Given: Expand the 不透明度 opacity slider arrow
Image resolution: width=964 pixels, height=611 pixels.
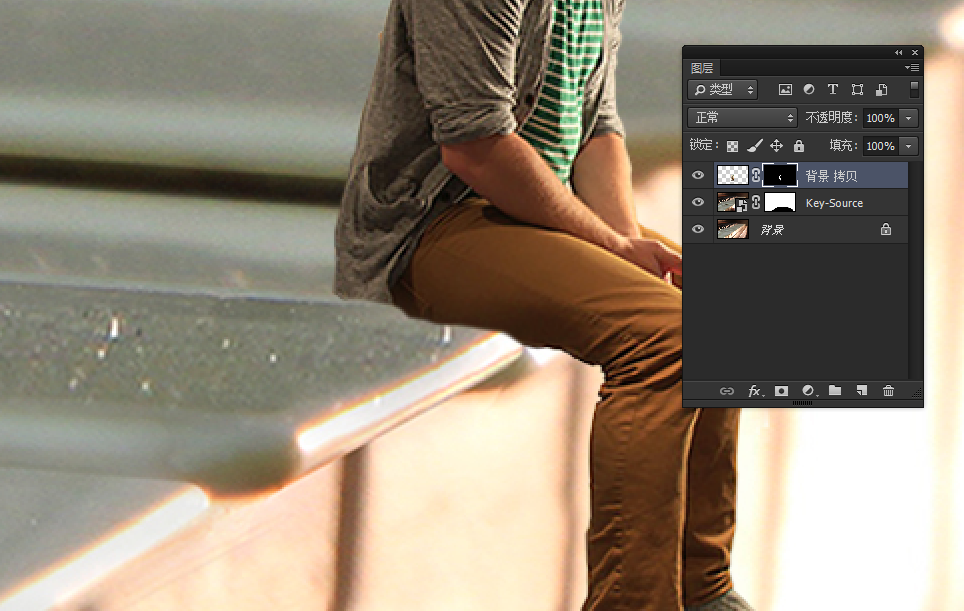Looking at the screenshot, I should click(908, 118).
